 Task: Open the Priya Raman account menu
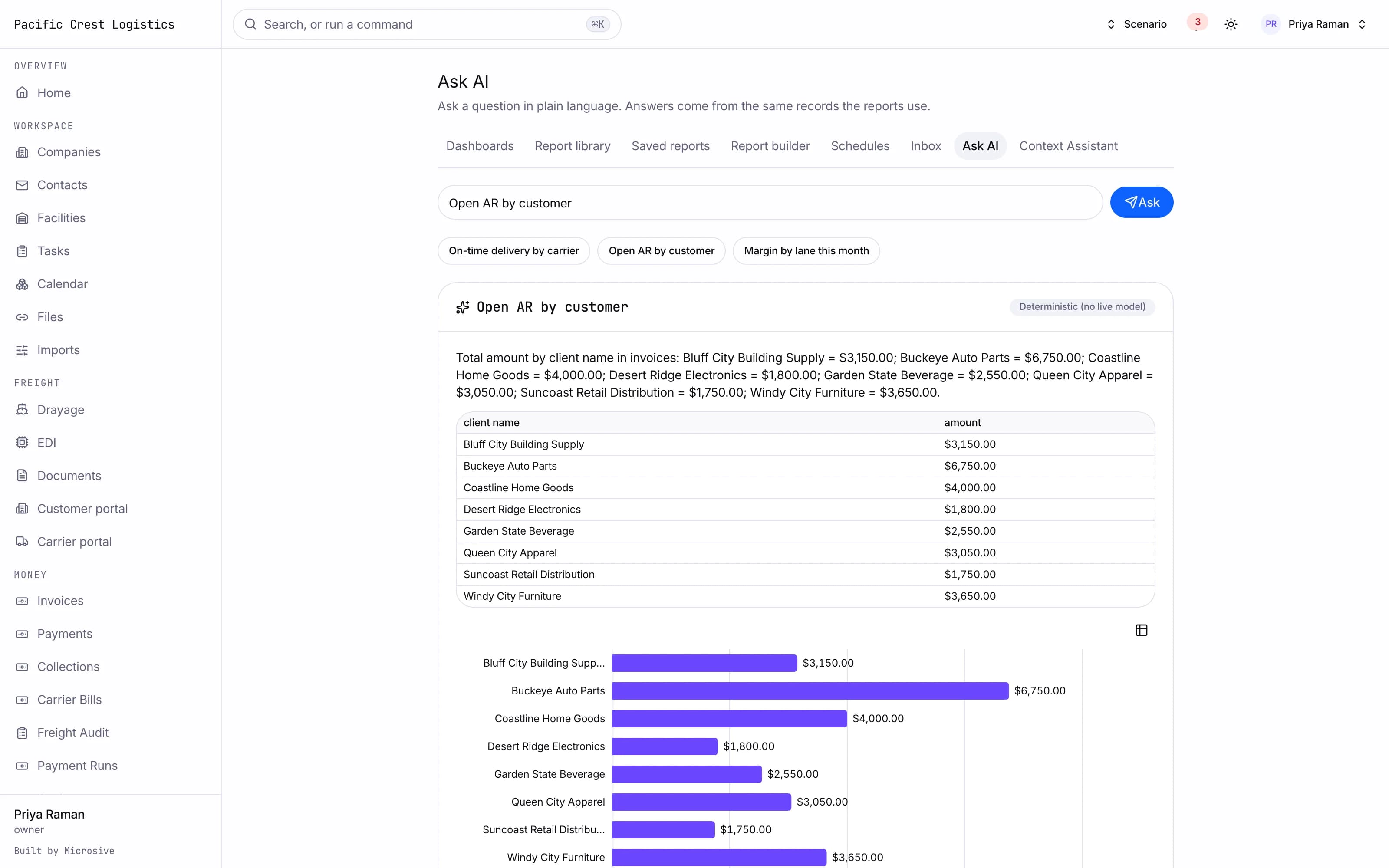(1314, 24)
